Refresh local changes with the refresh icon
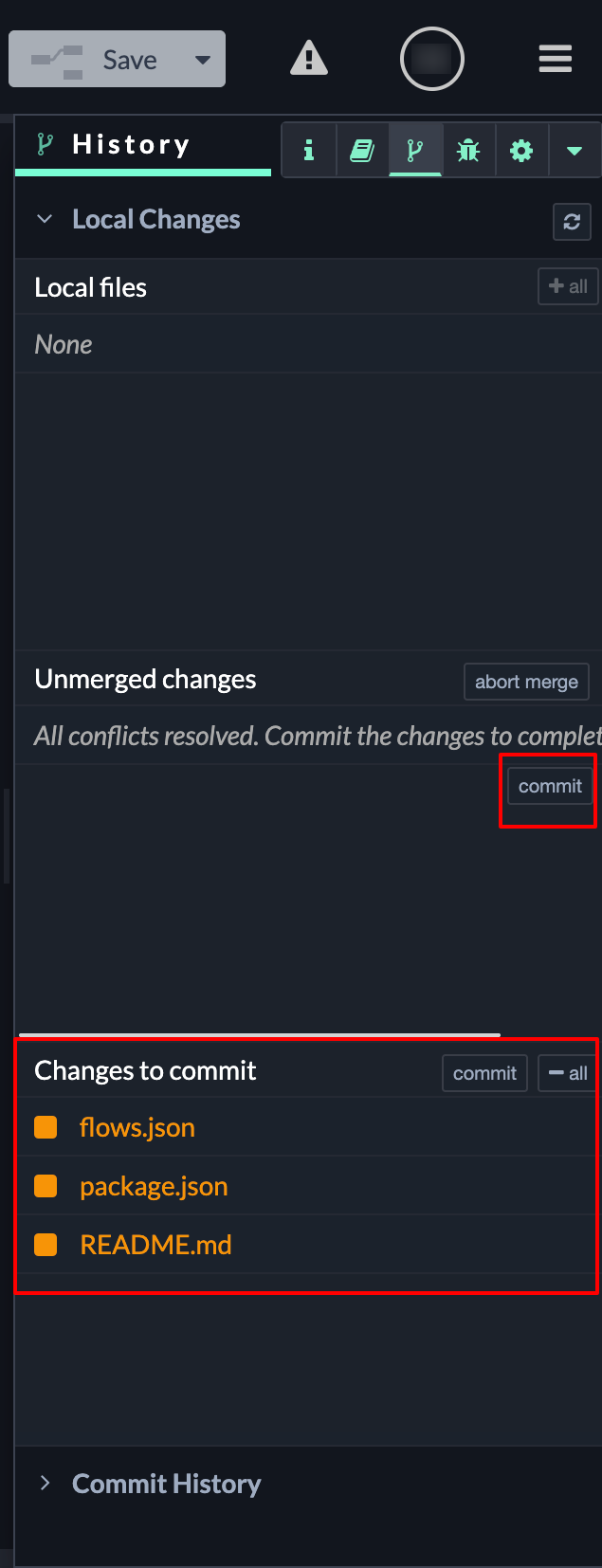This screenshot has width=602, height=1568. pos(572,222)
